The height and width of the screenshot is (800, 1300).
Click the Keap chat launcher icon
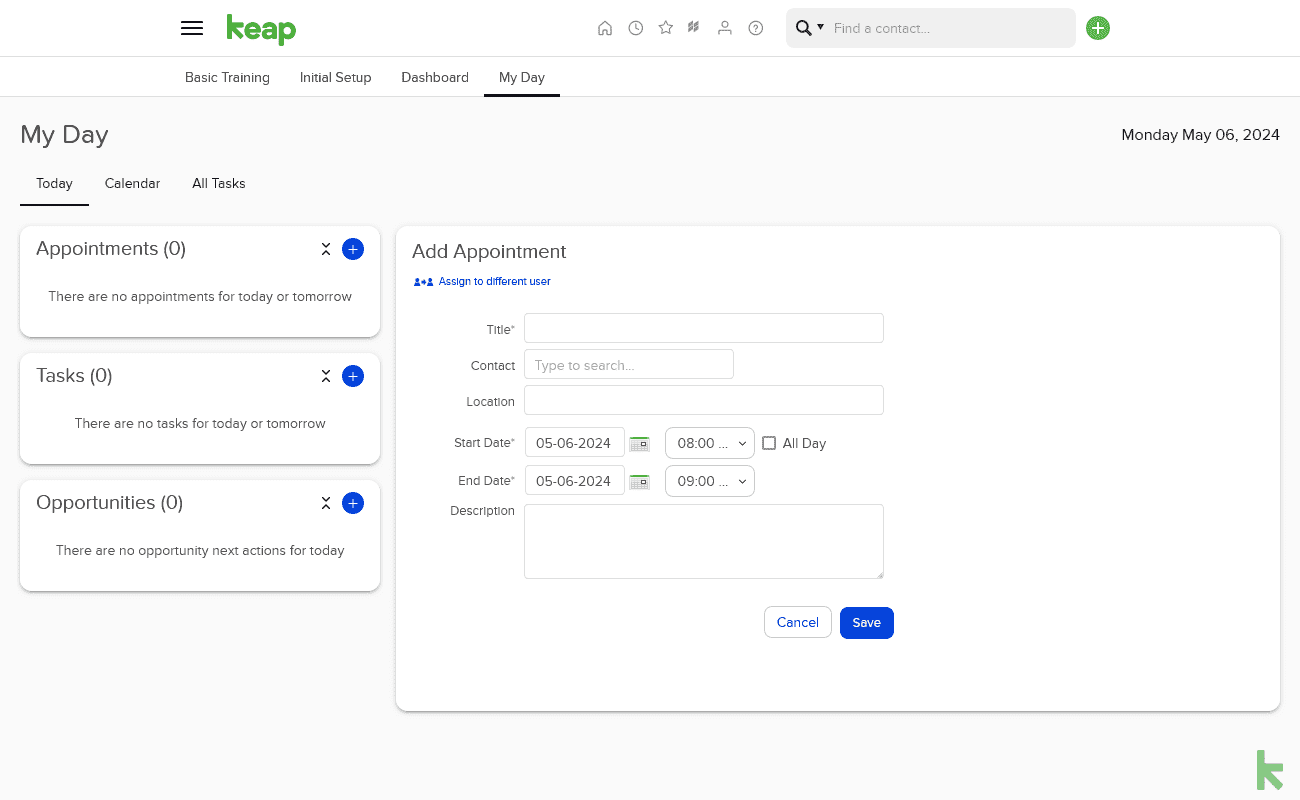pos(1269,770)
